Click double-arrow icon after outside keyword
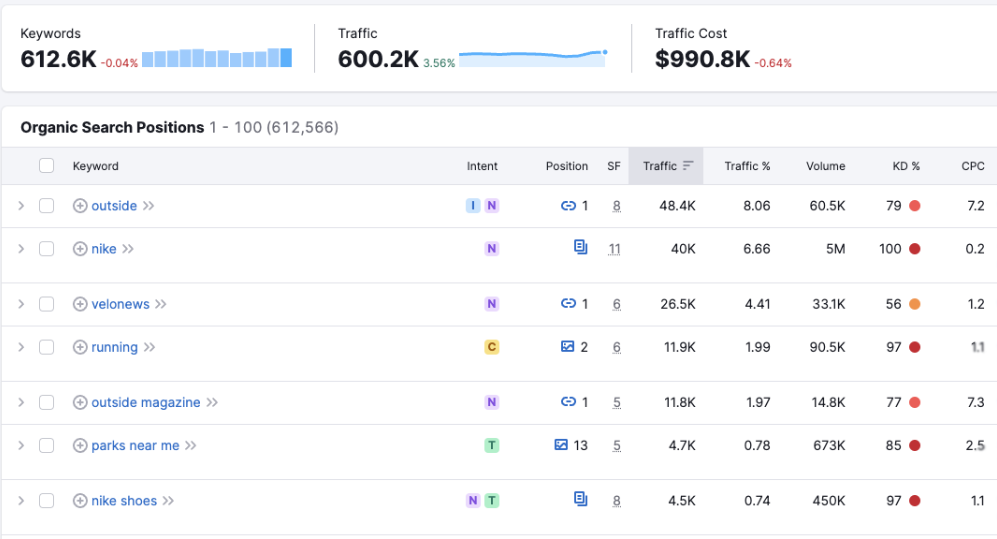 [x=149, y=206]
